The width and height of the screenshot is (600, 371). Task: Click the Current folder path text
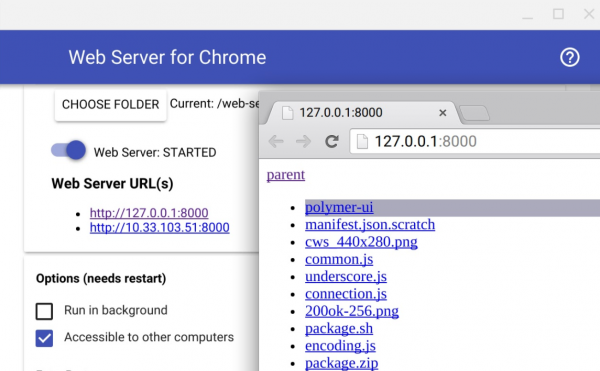point(214,104)
